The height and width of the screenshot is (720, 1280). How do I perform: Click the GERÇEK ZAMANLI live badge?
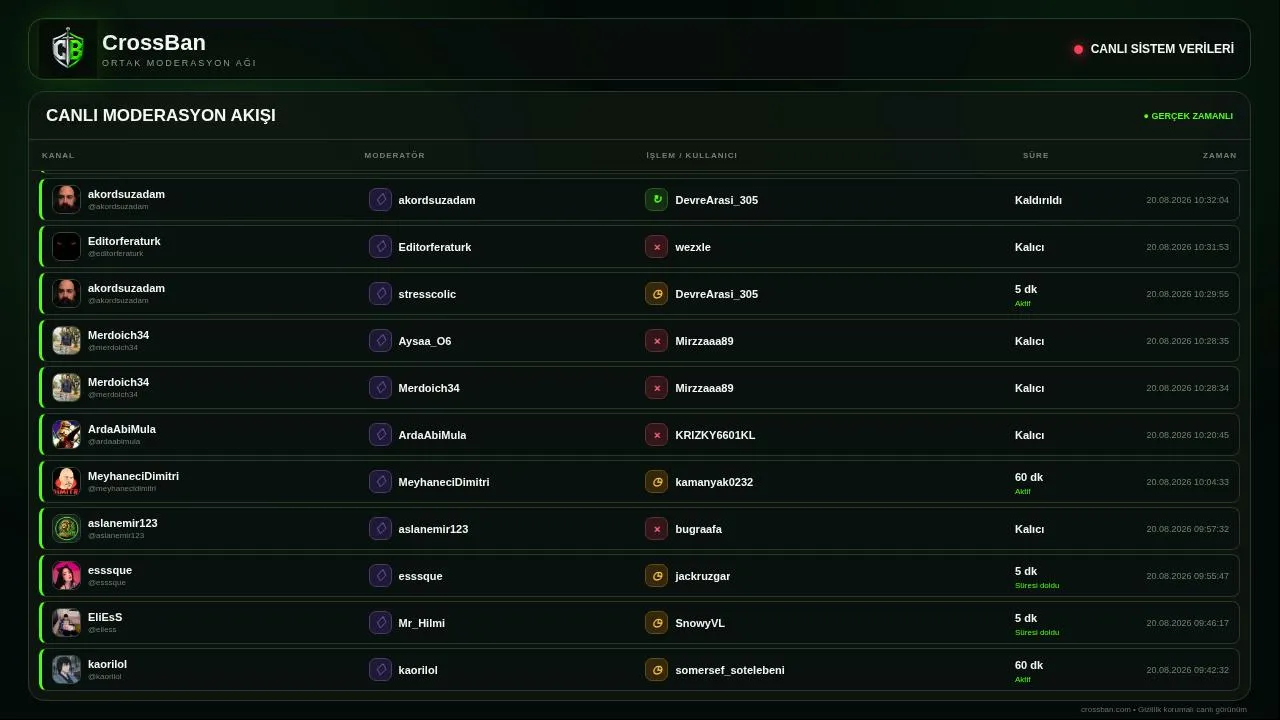(1188, 116)
